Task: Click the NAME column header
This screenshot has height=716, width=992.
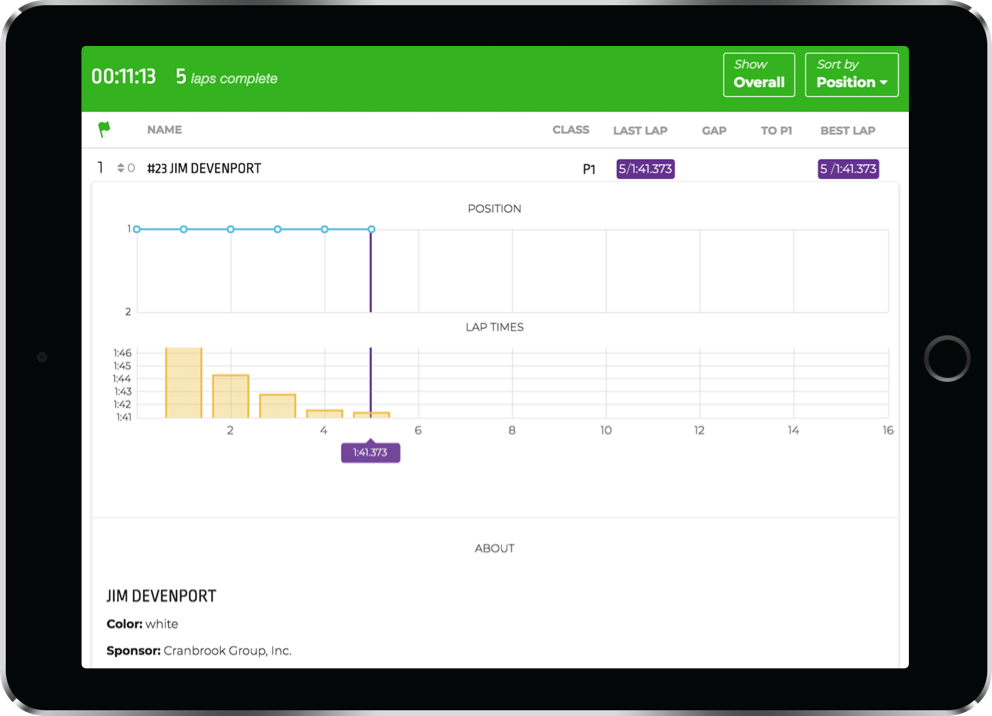Action: (164, 130)
